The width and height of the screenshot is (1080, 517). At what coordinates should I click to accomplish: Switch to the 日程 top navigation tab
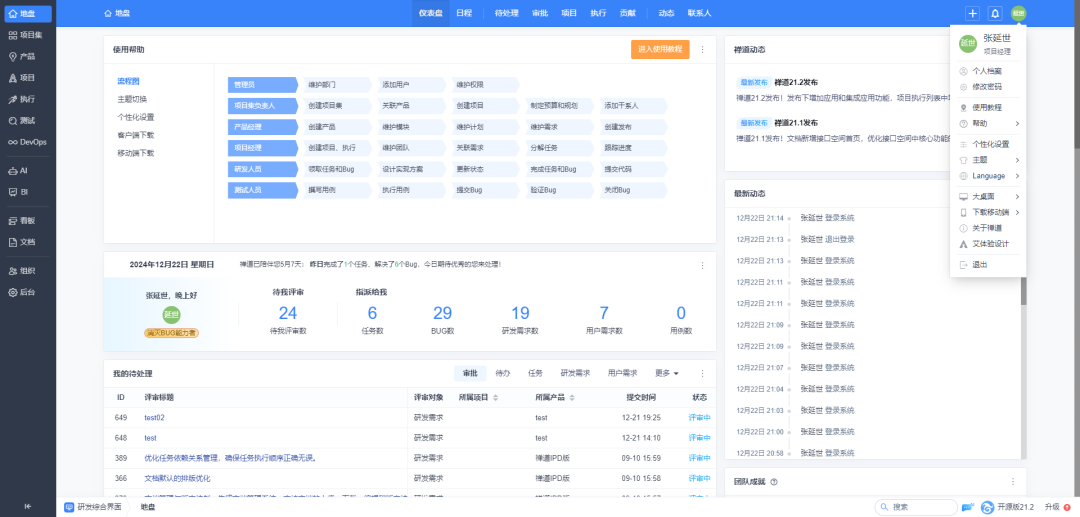[x=464, y=13]
